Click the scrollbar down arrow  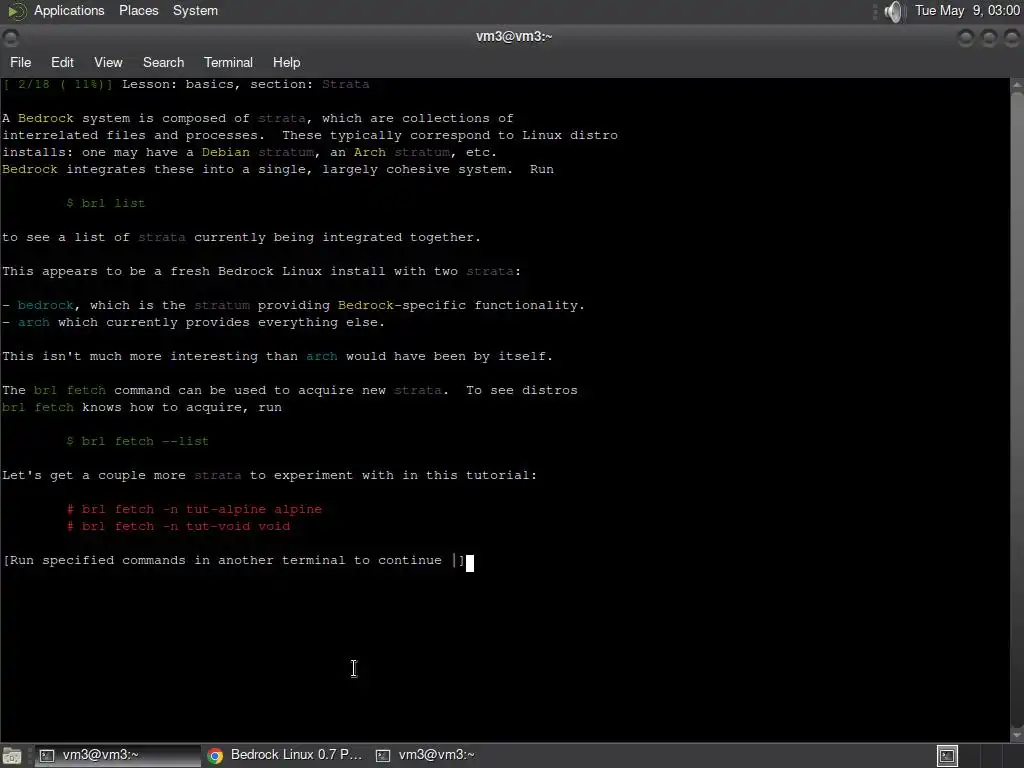(1017, 735)
